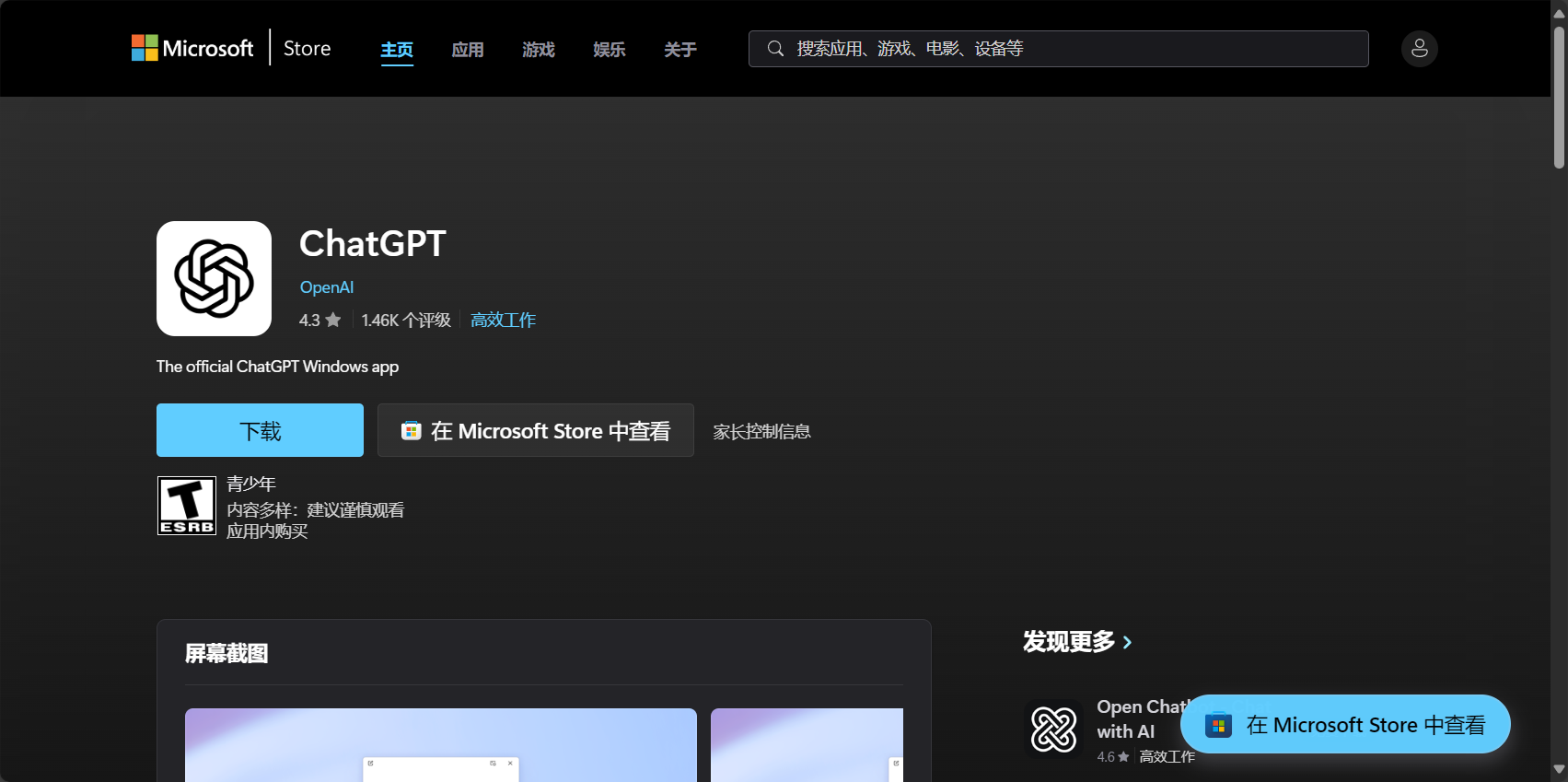Click the blue 下载 button
1568x782 pixels.
260,430
